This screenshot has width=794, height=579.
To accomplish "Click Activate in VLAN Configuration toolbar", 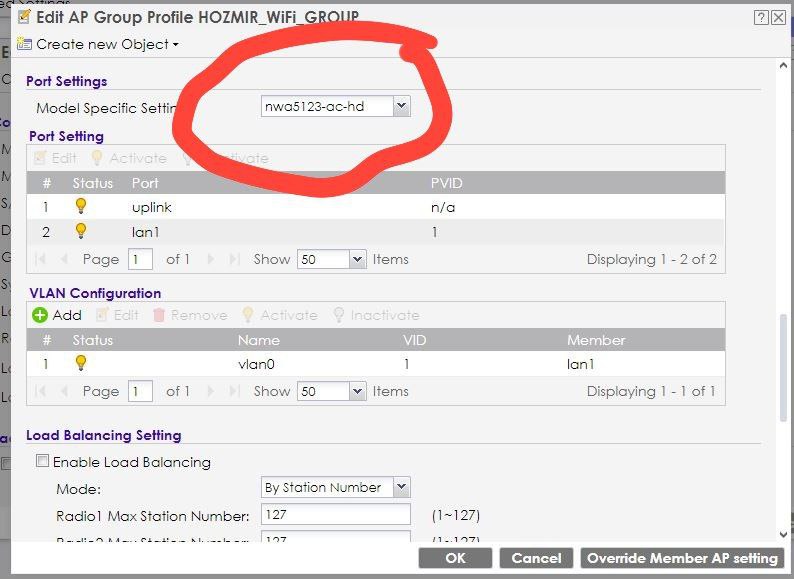I will click(x=280, y=315).
